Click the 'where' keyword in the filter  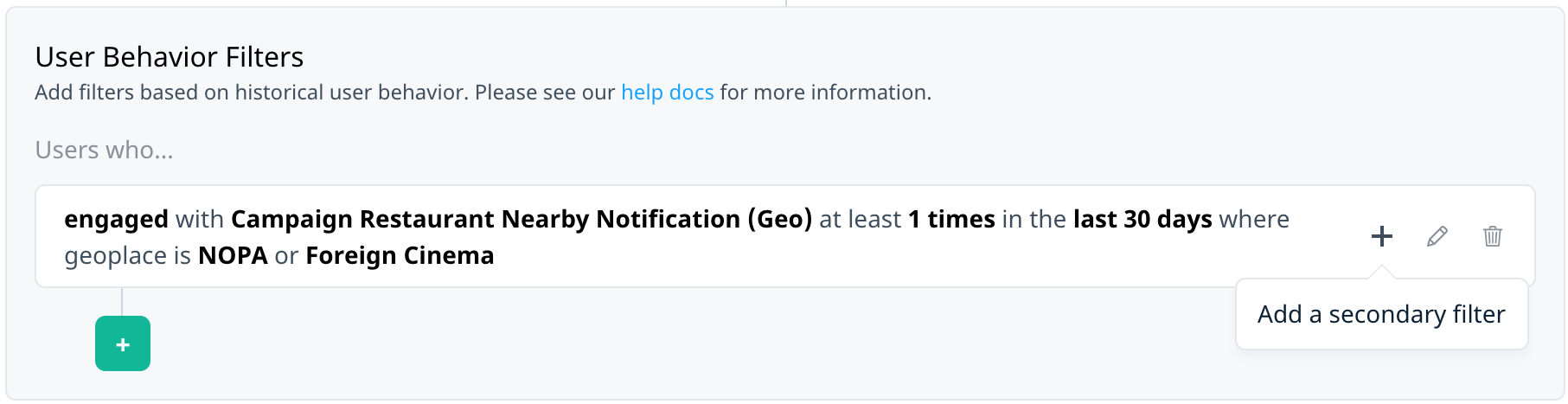click(x=1254, y=220)
